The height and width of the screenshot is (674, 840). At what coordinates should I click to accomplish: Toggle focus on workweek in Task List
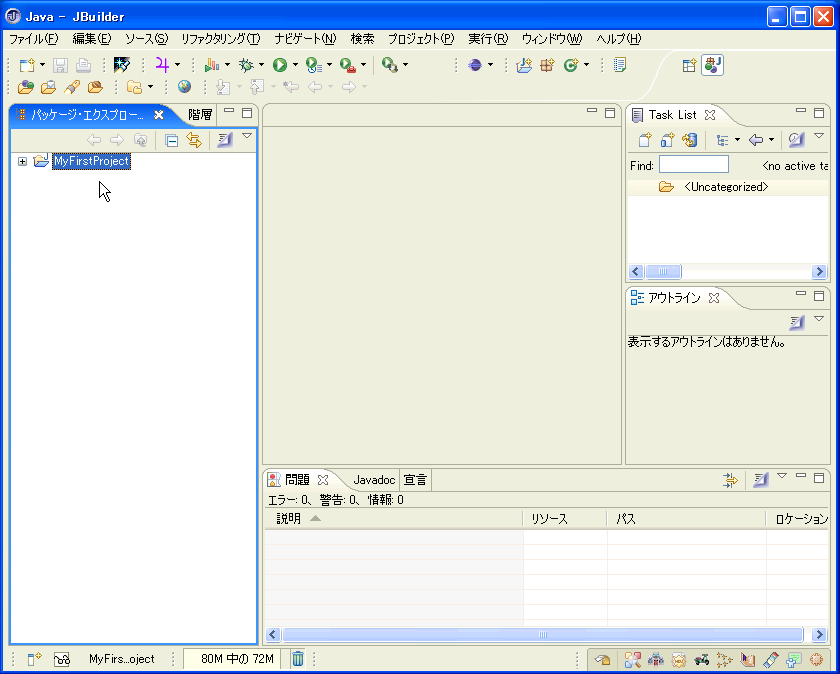(797, 140)
